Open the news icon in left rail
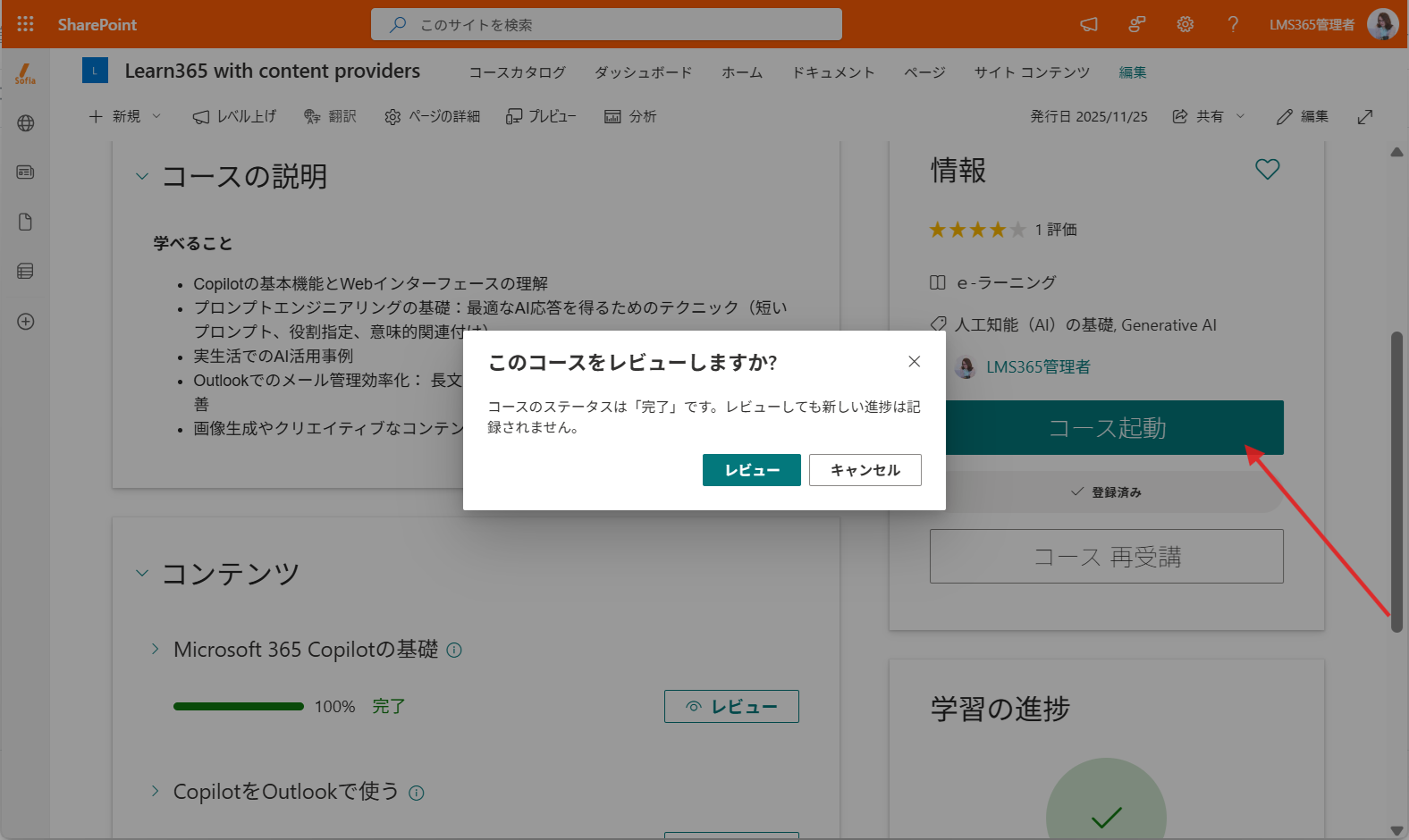The image size is (1409, 840). pos(26,172)
